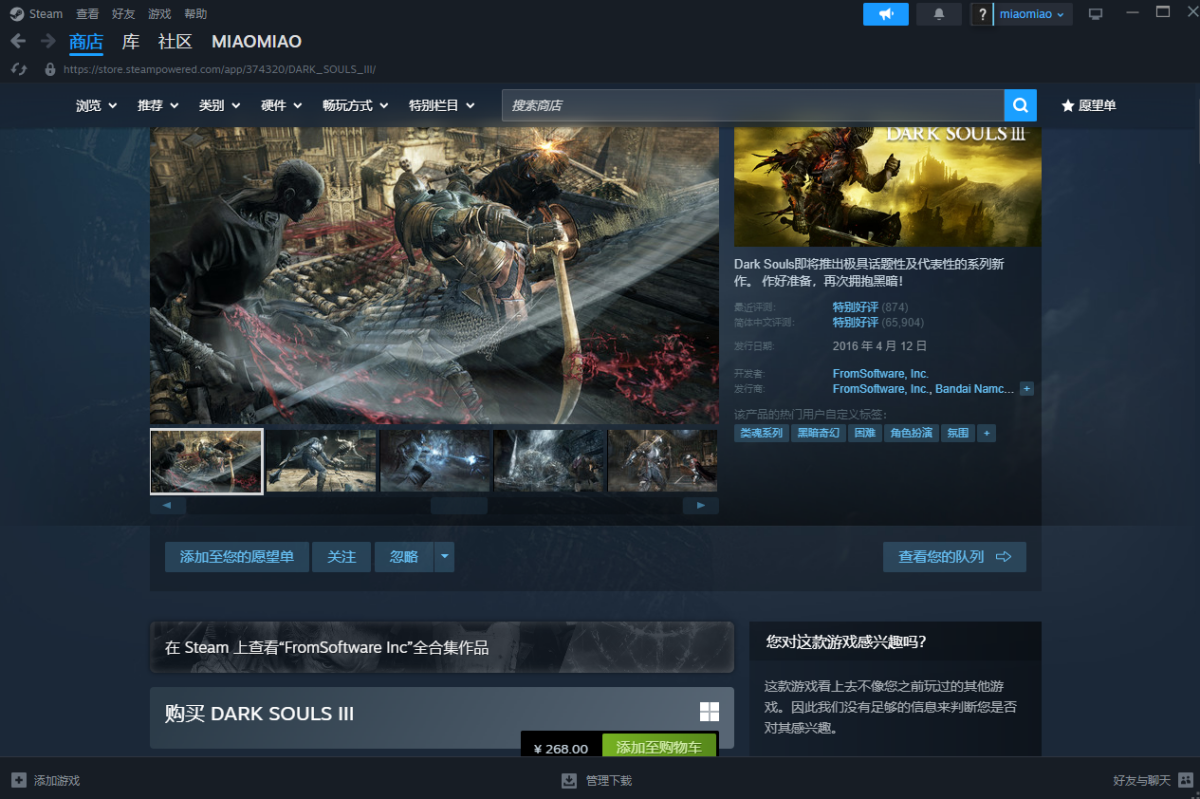Open the notifications bell icon
Viewport: 1200px width, 799px height.
[938, 14]
